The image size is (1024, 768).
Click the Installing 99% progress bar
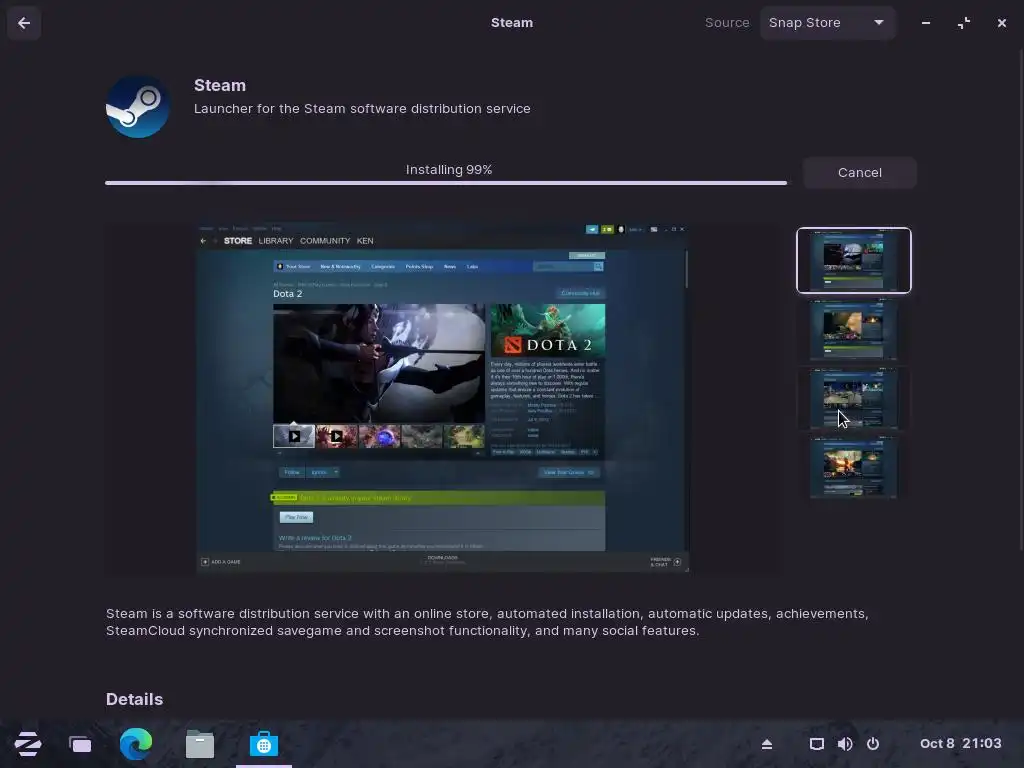(446, 183)
